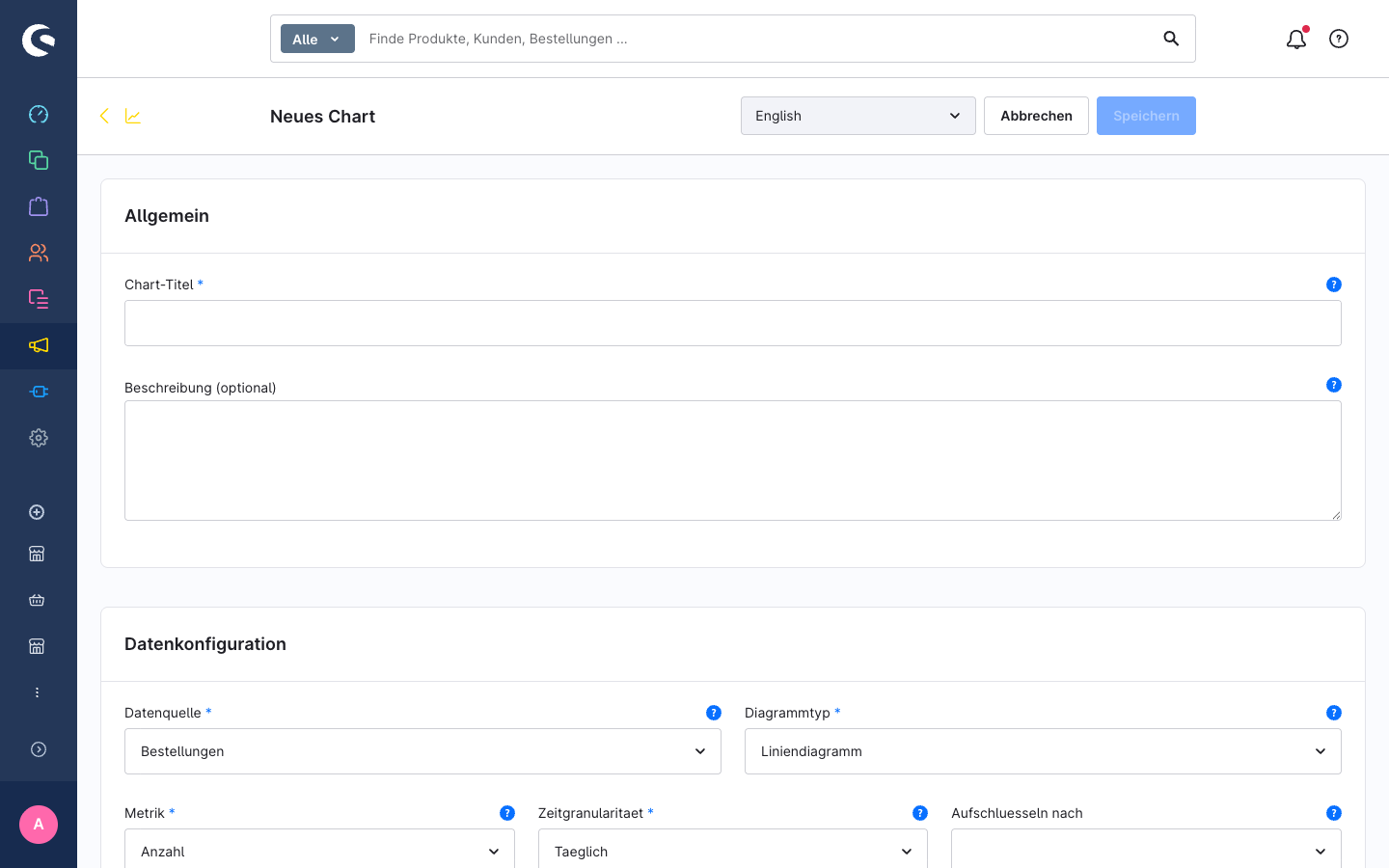Open the Settings gear icon in sidebar

[x=39, y=438]
